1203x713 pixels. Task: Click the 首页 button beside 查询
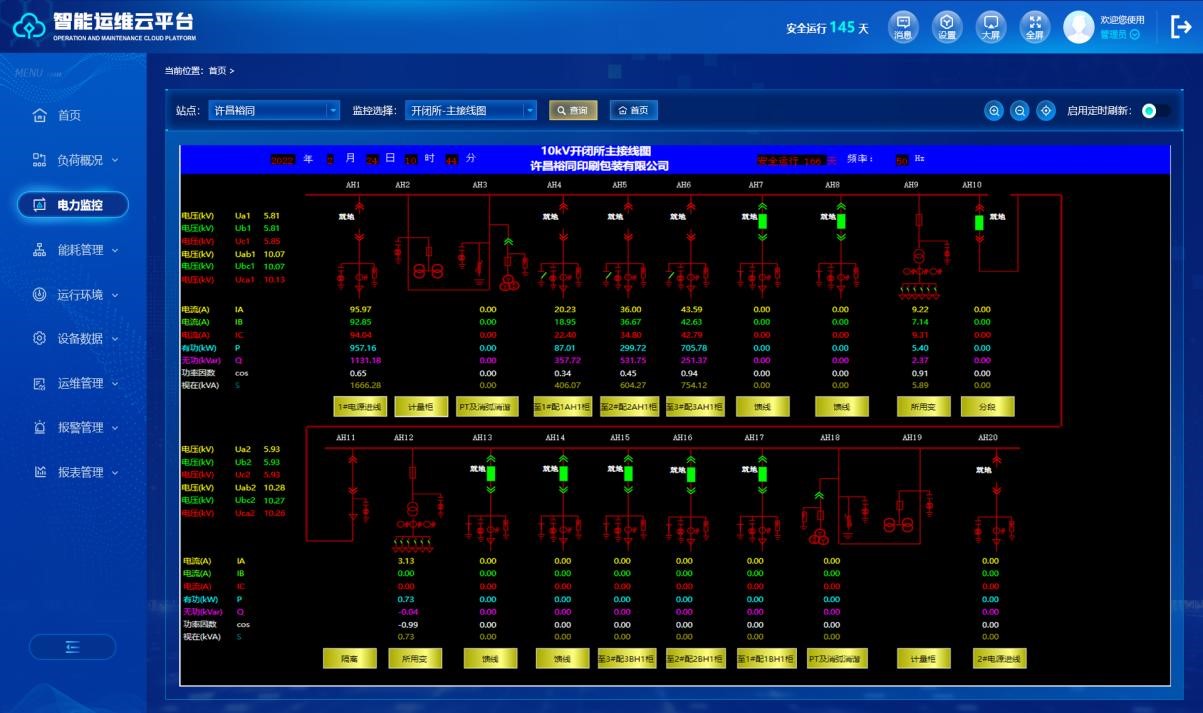coord(632,111)
